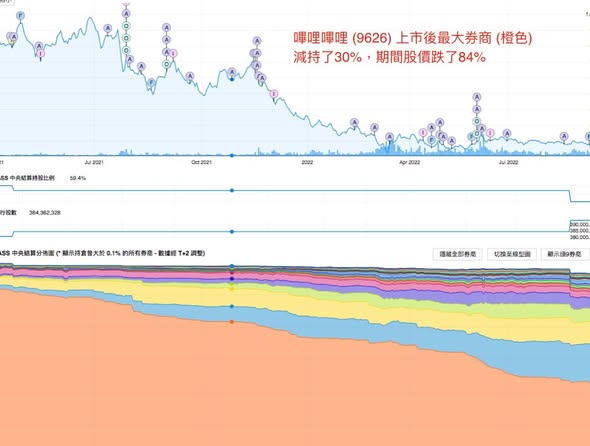Select the pink I marker right of the June 2022 stack
Viewport: 590px width, 446px height.
[x=490, y=133]
